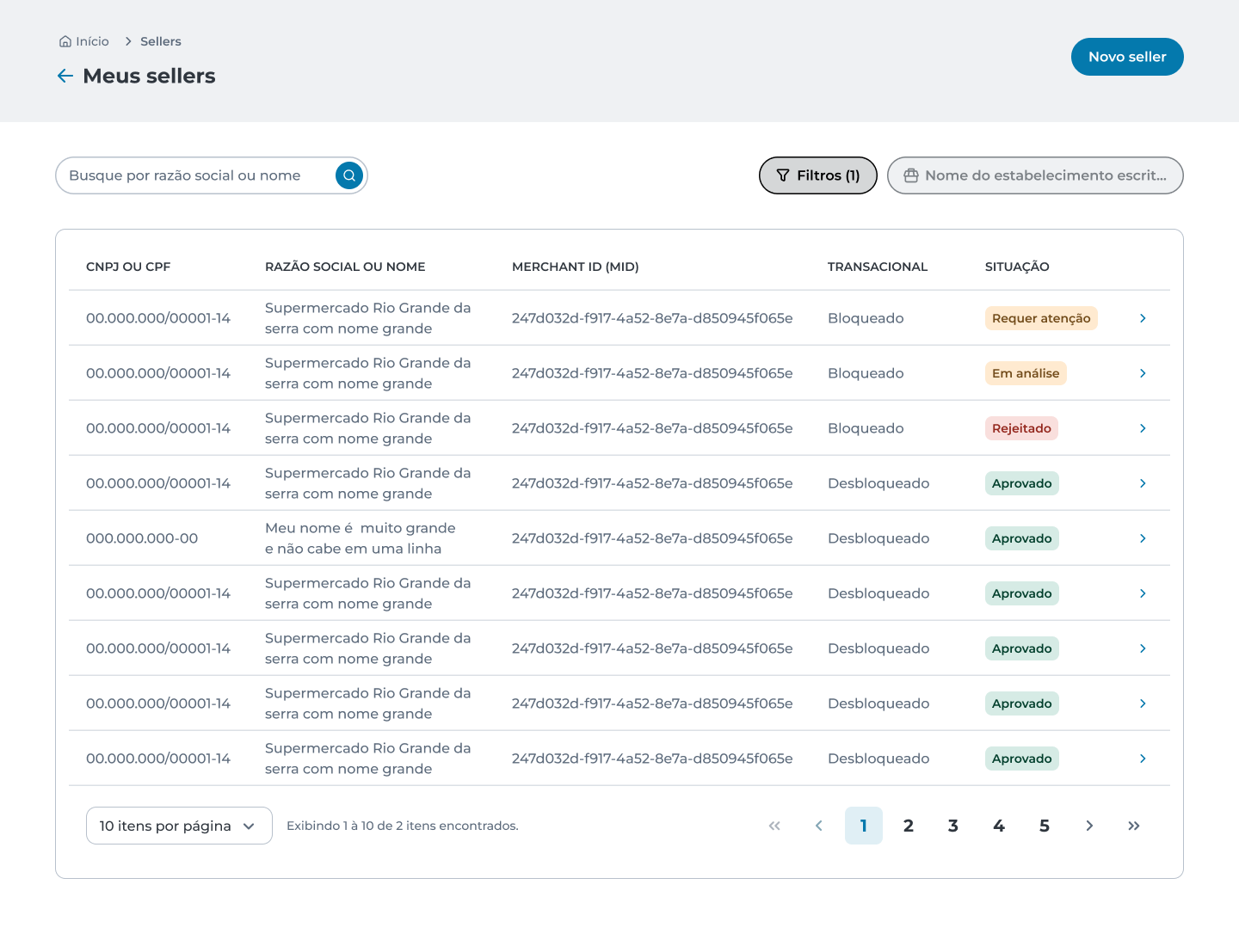
Task: Open the 10 itens por página dropdown
Action: click(179, 826)
